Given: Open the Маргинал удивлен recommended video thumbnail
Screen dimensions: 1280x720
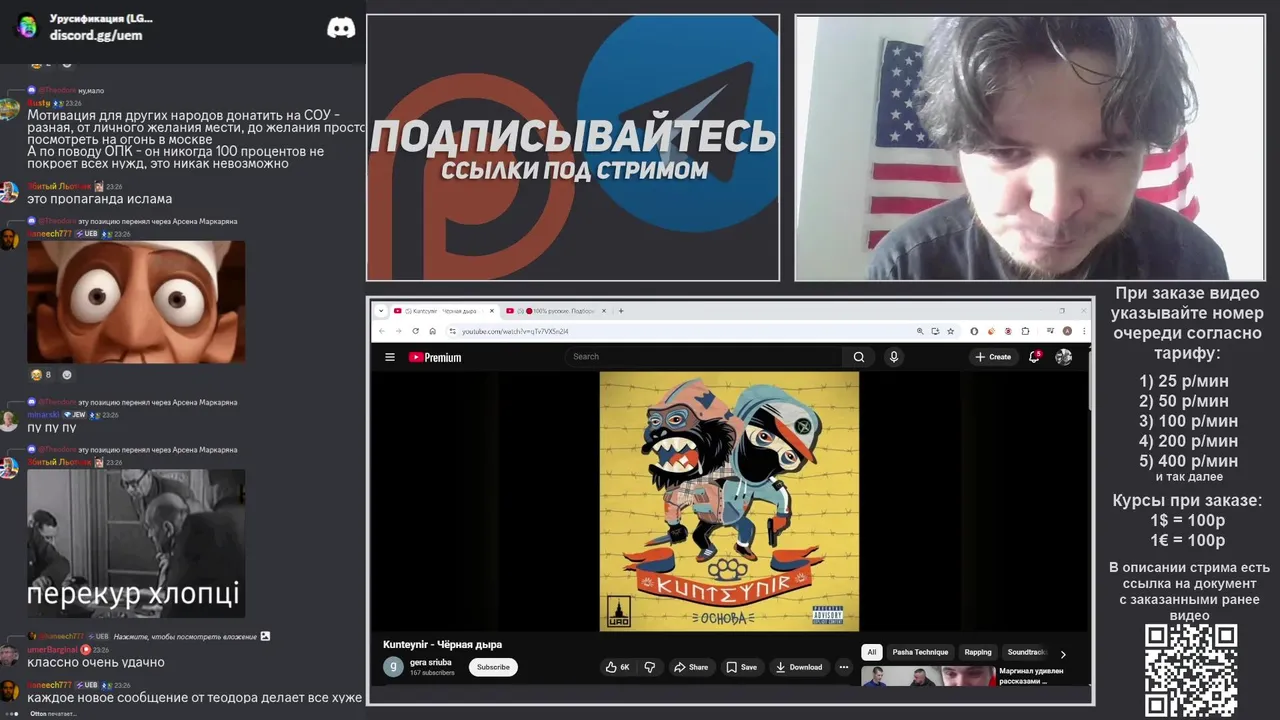Looking at the screenshot, I should point(928,677).
